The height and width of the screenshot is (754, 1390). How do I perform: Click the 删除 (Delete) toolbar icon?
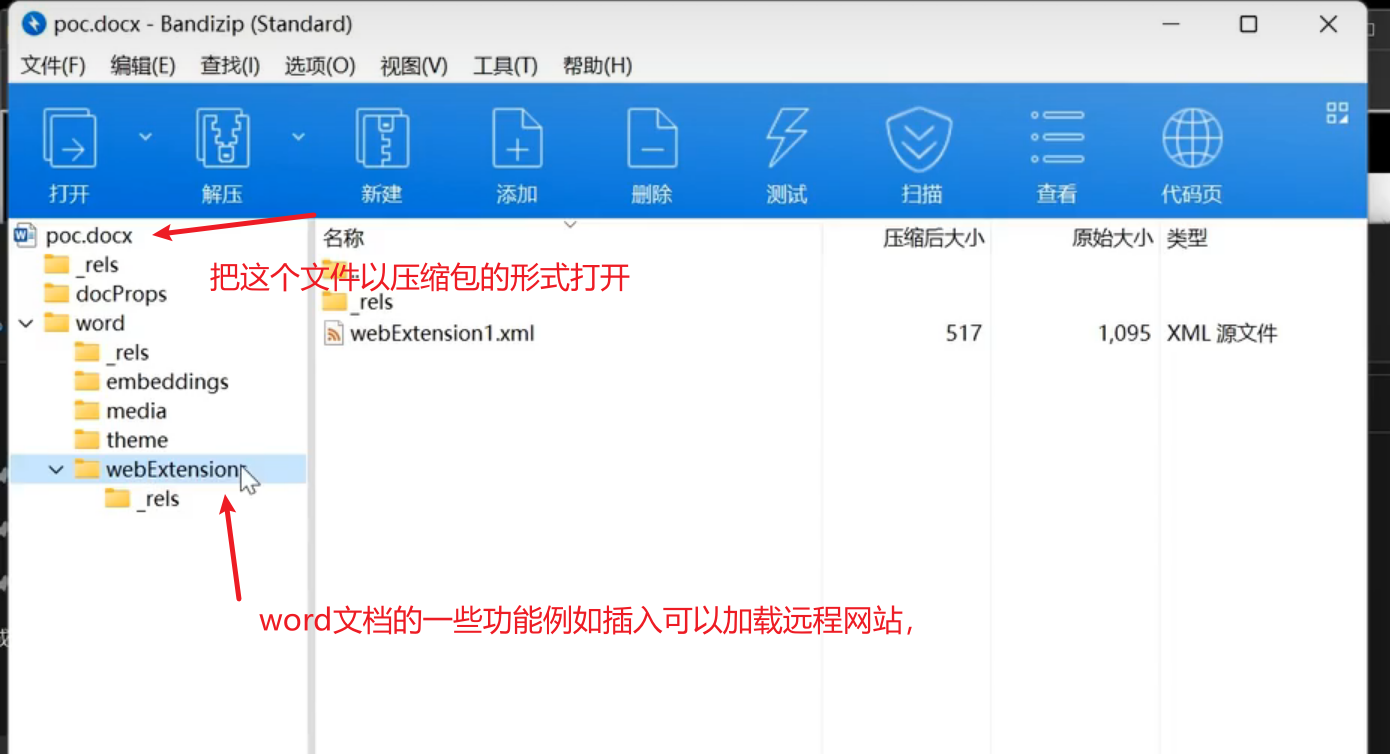point(652,139)
